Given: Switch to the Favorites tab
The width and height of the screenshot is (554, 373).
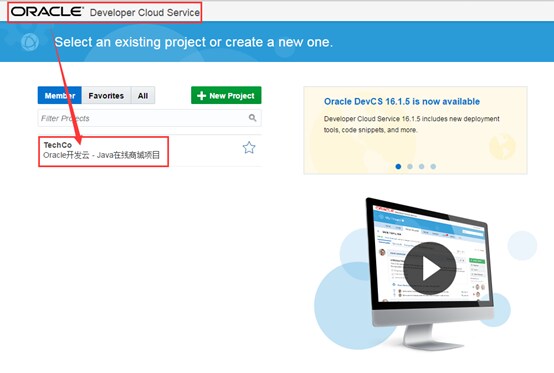Looking at the screenshot, I should pos(106,95).
